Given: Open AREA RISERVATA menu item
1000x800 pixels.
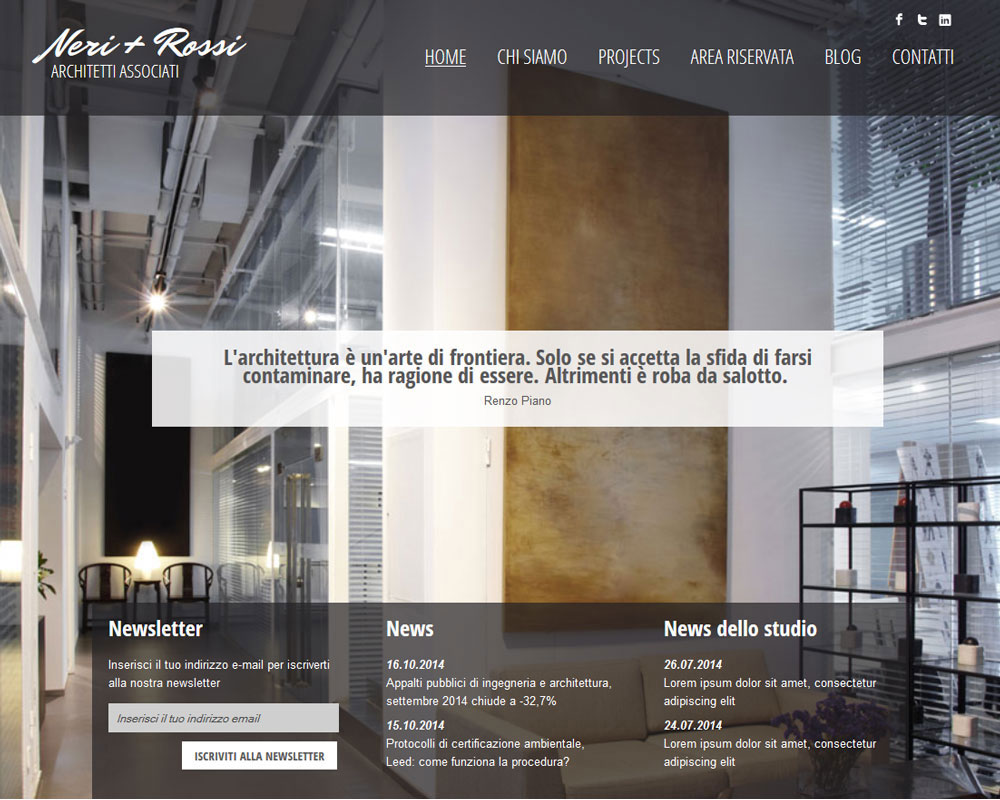Looking at the screenshot, I should (742, 57).
